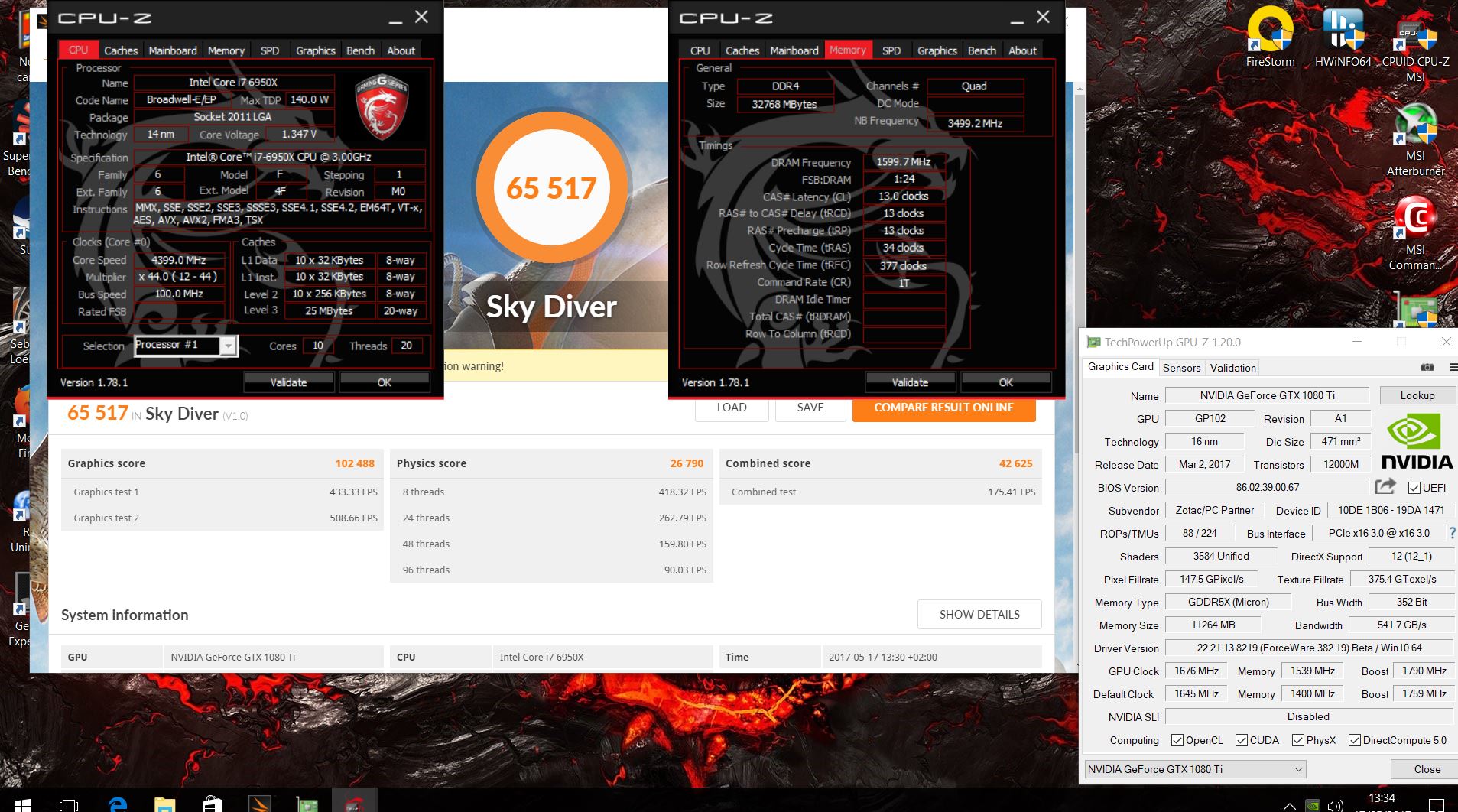1458x812 pixels.
Task: Switch to the Validation tab in GPU-Z
Action: [1232, 368]
